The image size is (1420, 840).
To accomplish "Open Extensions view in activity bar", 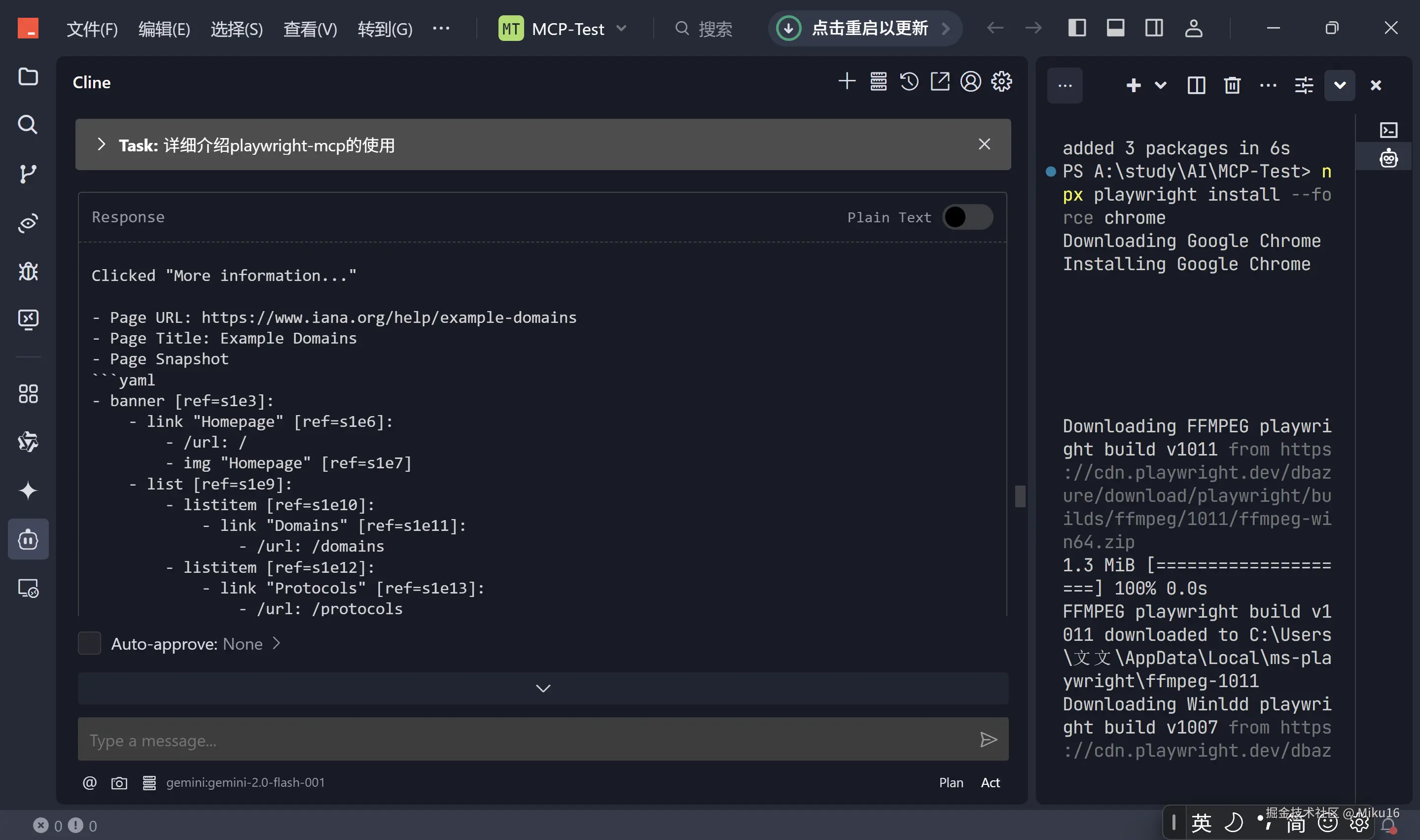I will coord(28,394).
